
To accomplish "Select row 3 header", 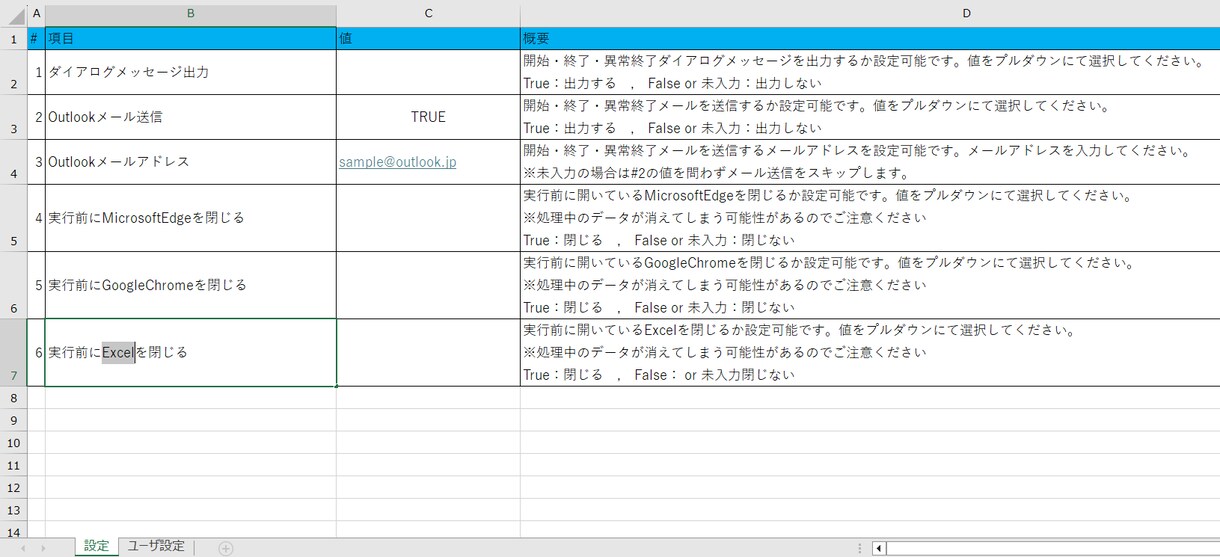I will (x=14, y=117).
